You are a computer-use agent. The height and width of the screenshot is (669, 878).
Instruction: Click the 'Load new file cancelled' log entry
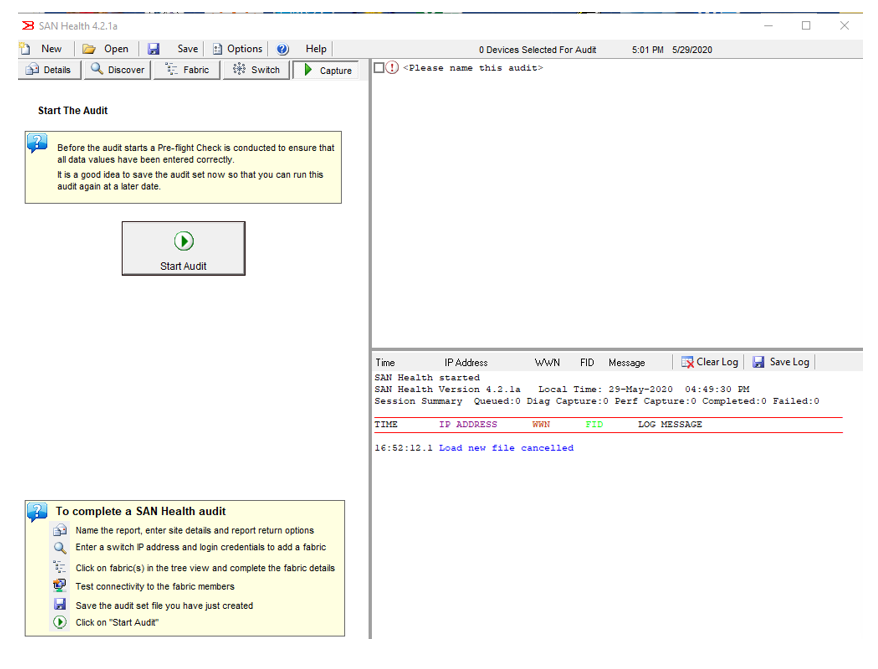505,448
